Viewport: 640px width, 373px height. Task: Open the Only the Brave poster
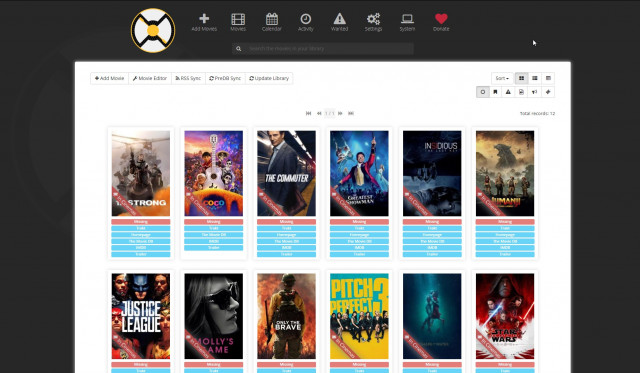286,316
